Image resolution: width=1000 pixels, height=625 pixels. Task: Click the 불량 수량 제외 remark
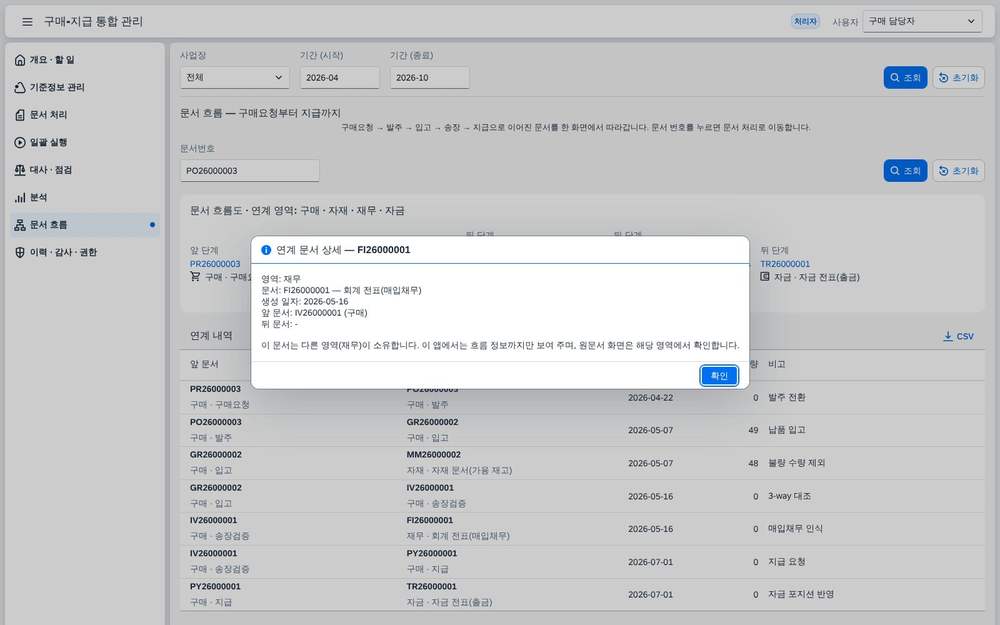(x=796, y=463)
